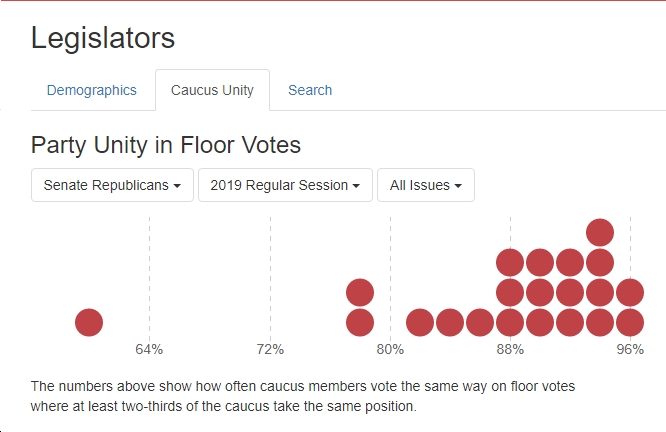Select the bottom dot just left of 80%

click(x=360, y=322)
